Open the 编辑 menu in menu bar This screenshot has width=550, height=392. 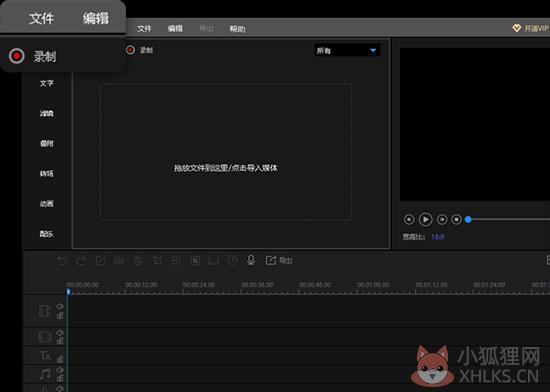pos(175,29)
